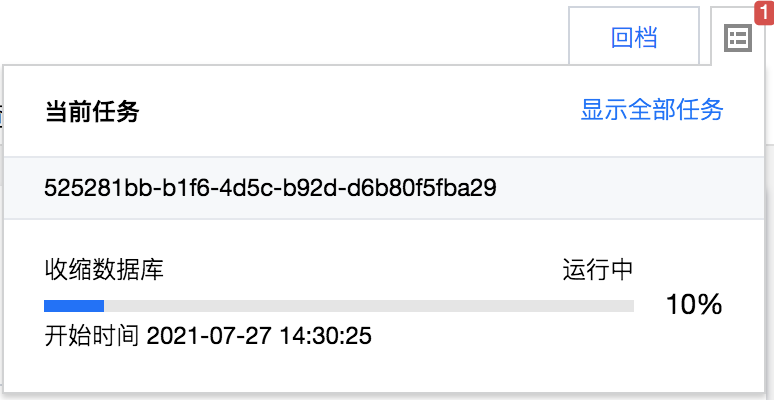Viewport: 774px width, 400px height.
Task: Select the task ID 525281bb-b1f6-4d5c-b92d-d6b80f5fba29
Action: [x=270, y=188]
